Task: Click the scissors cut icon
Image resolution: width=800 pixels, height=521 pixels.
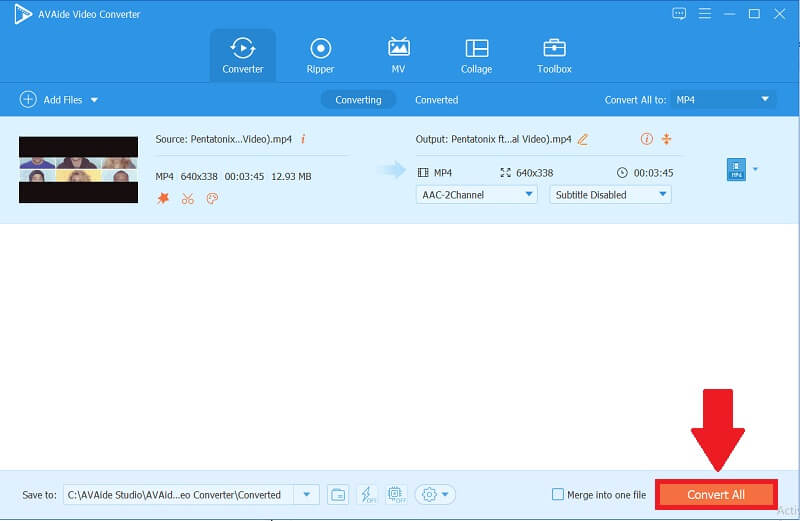Action: click(x=188, y=199)
